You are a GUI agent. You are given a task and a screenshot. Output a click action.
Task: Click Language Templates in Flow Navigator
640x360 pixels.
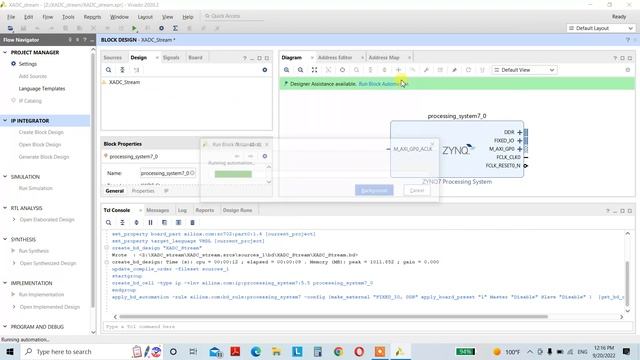click(x=42, y=89)
